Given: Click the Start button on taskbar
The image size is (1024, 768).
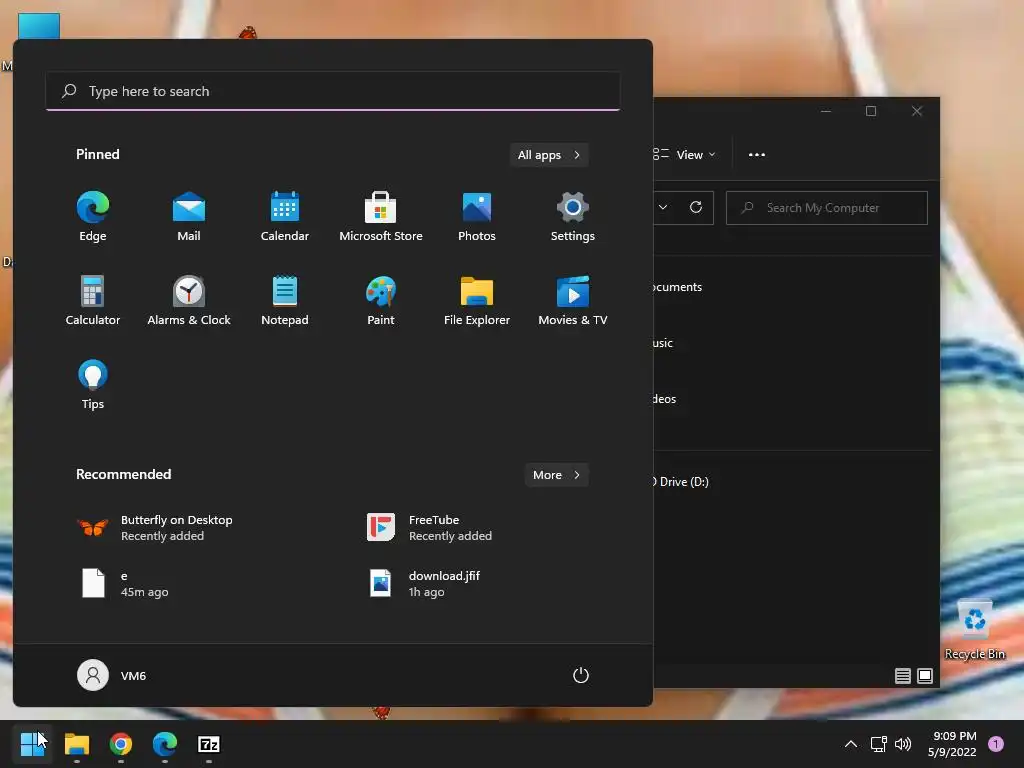Looking at the screenshot, I should coord(32,744).
